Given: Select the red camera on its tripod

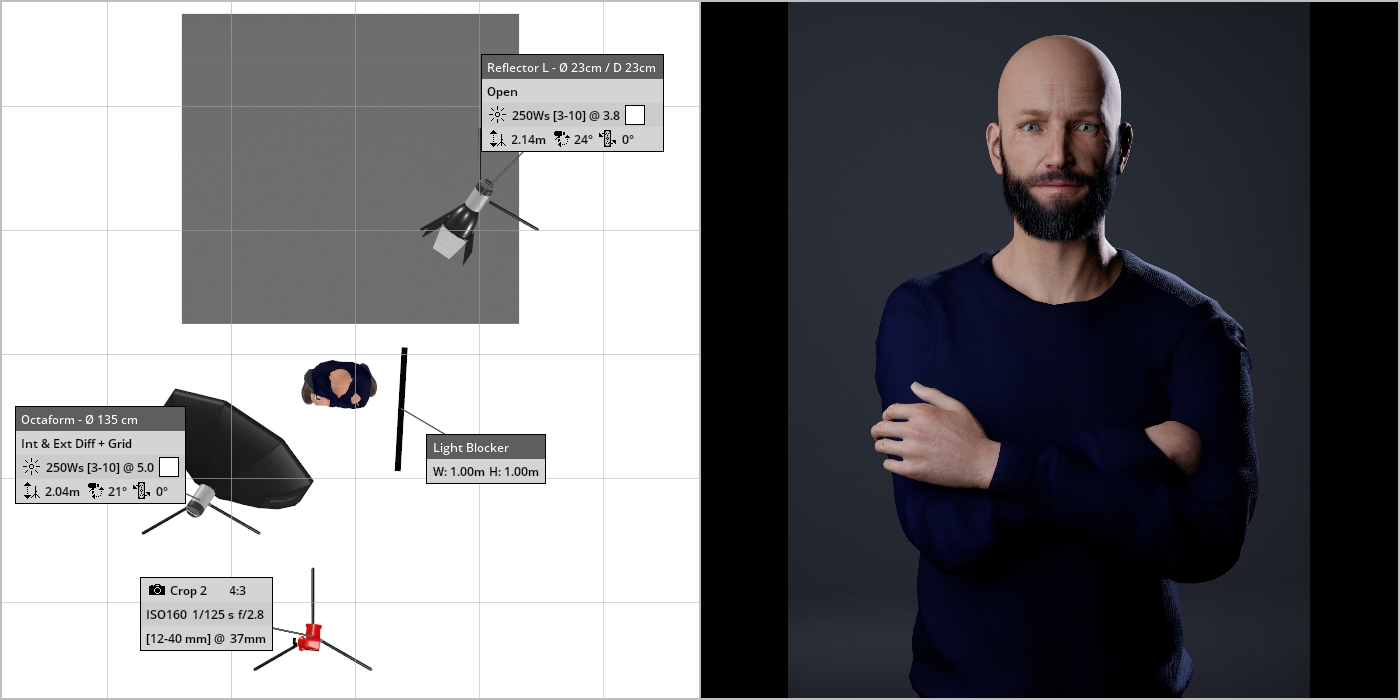Looking at the screenshot, I should [309, 636].
